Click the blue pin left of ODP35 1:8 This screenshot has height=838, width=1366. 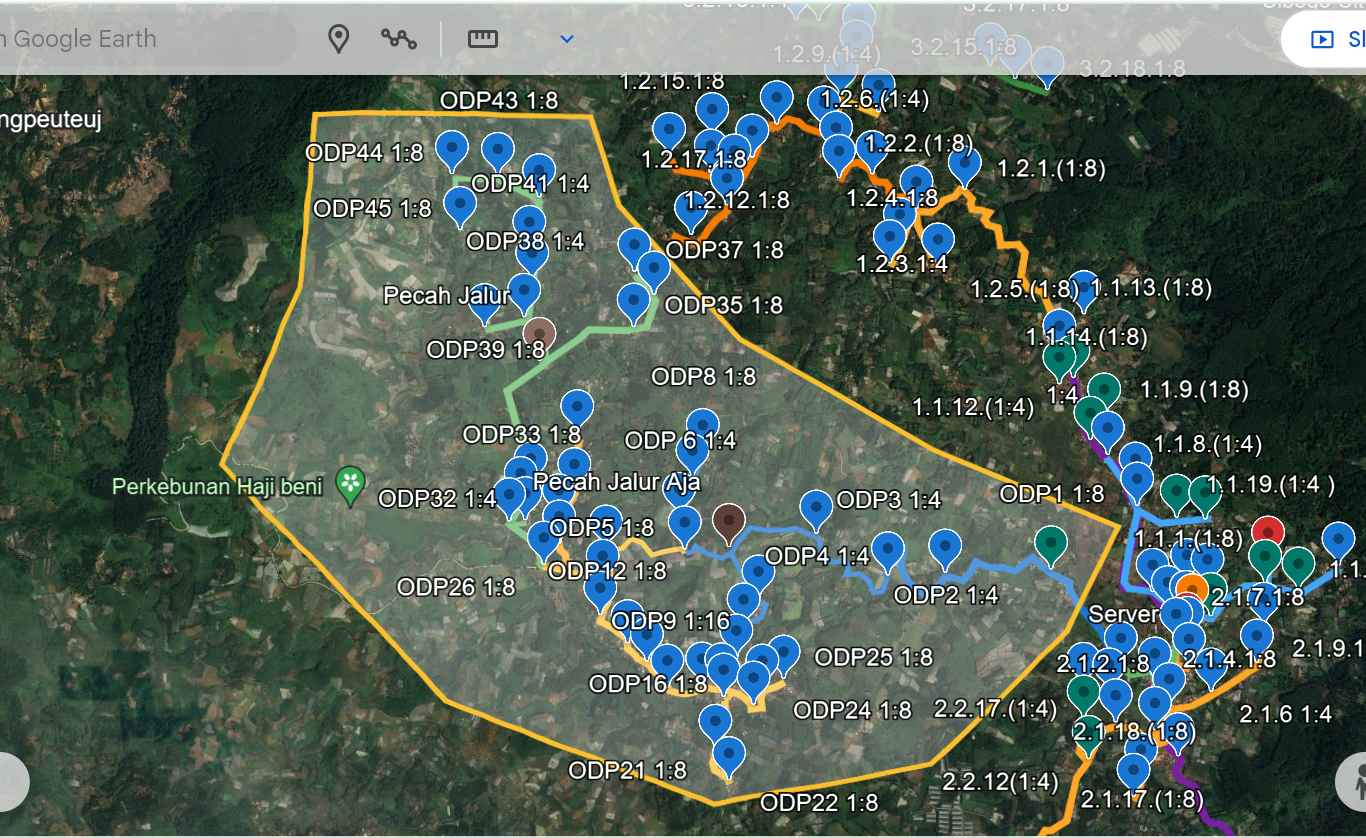[633, 303]
